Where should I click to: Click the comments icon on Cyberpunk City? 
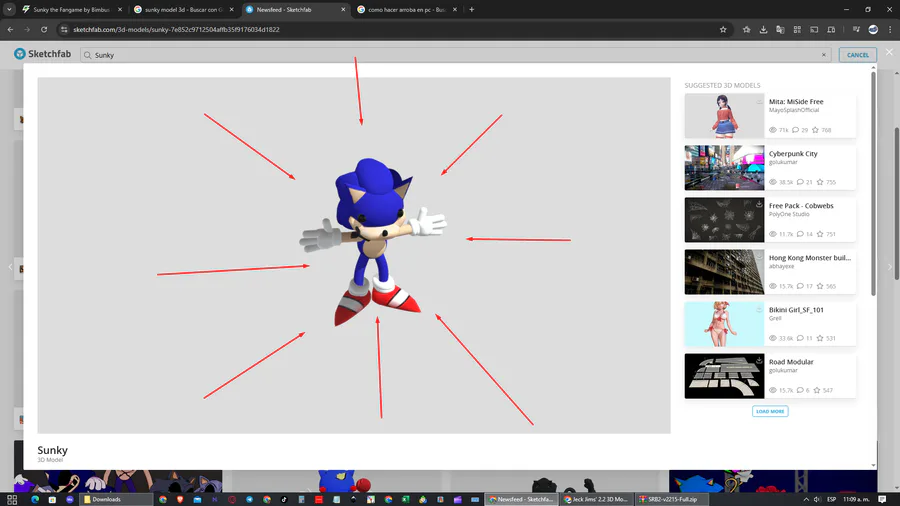click(x=800, y=182)
